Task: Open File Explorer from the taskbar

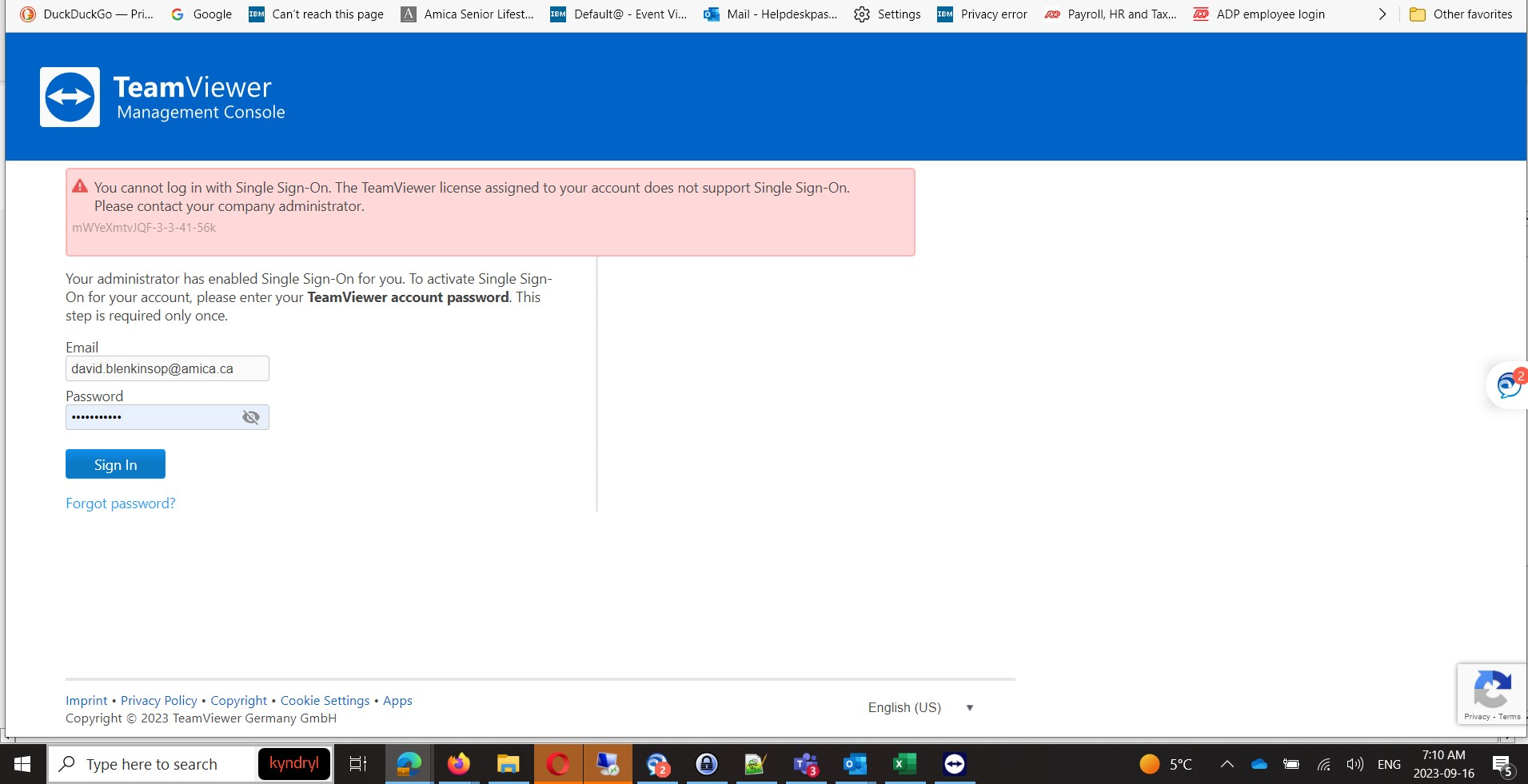Action: [509, 764]
